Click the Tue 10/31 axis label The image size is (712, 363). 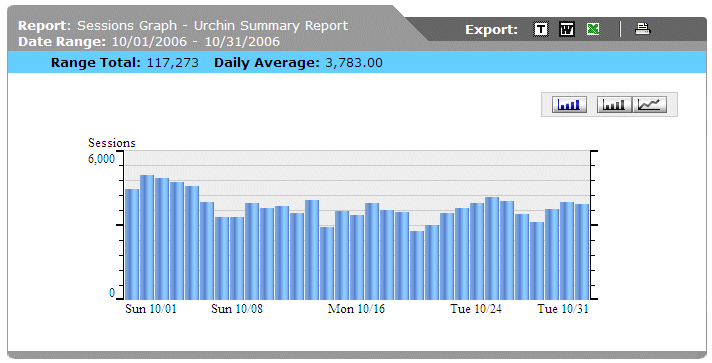point(563,309)
